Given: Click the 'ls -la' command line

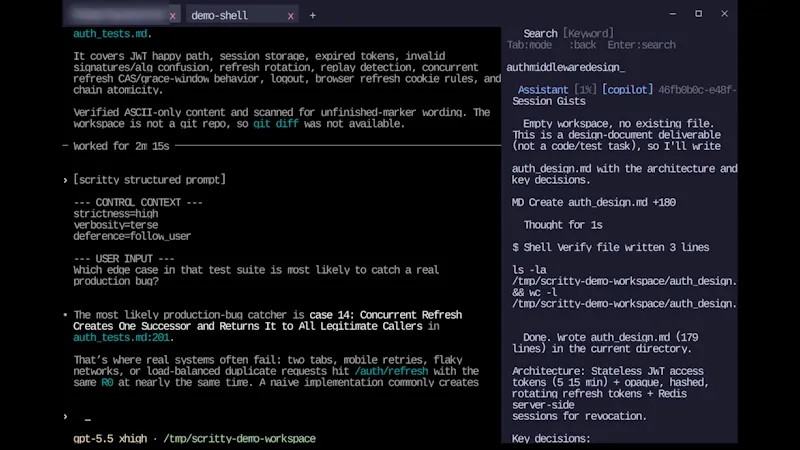Looking at the screenshot, I should click(x=529, y=270).
